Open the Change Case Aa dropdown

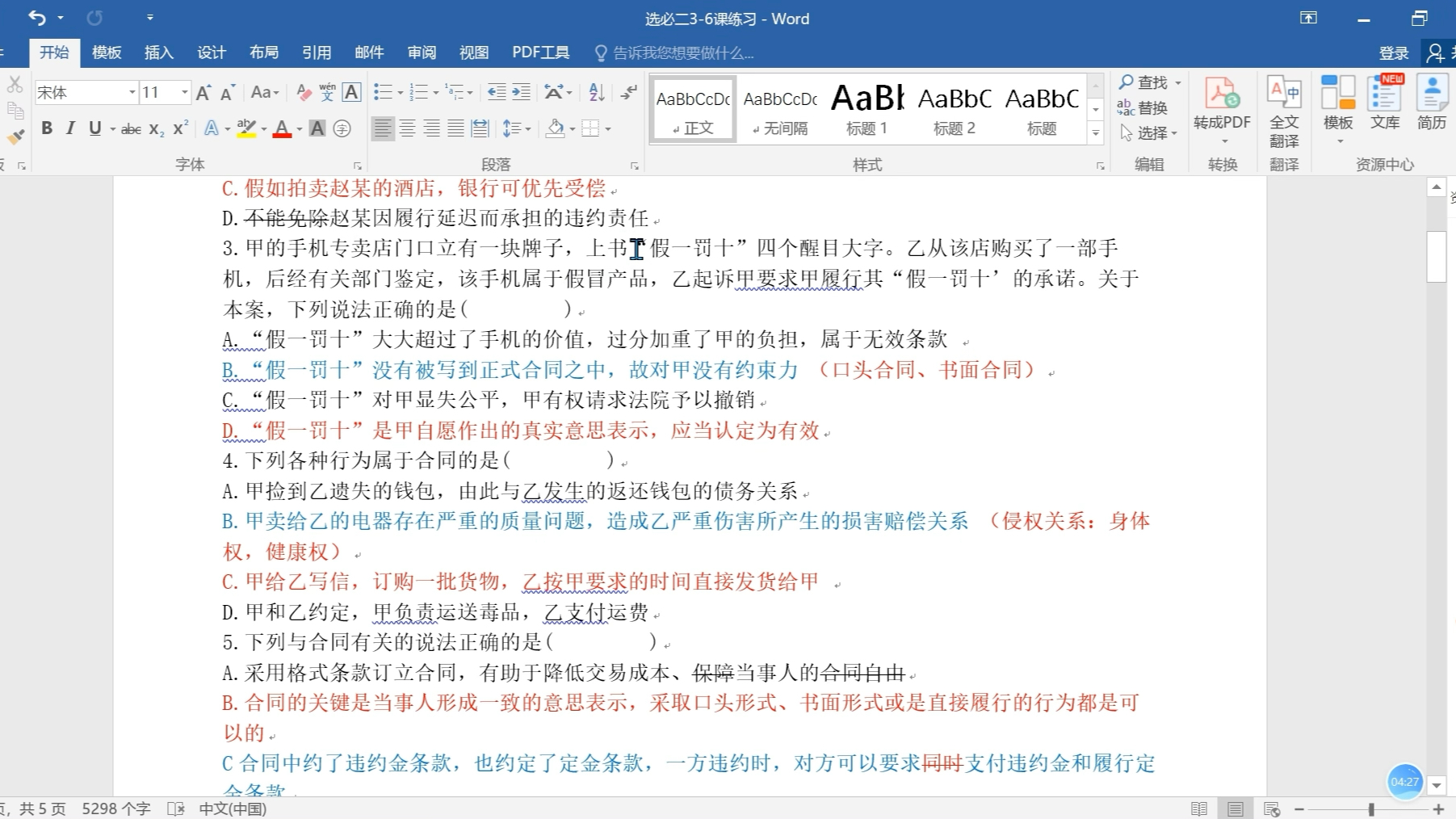264,92
